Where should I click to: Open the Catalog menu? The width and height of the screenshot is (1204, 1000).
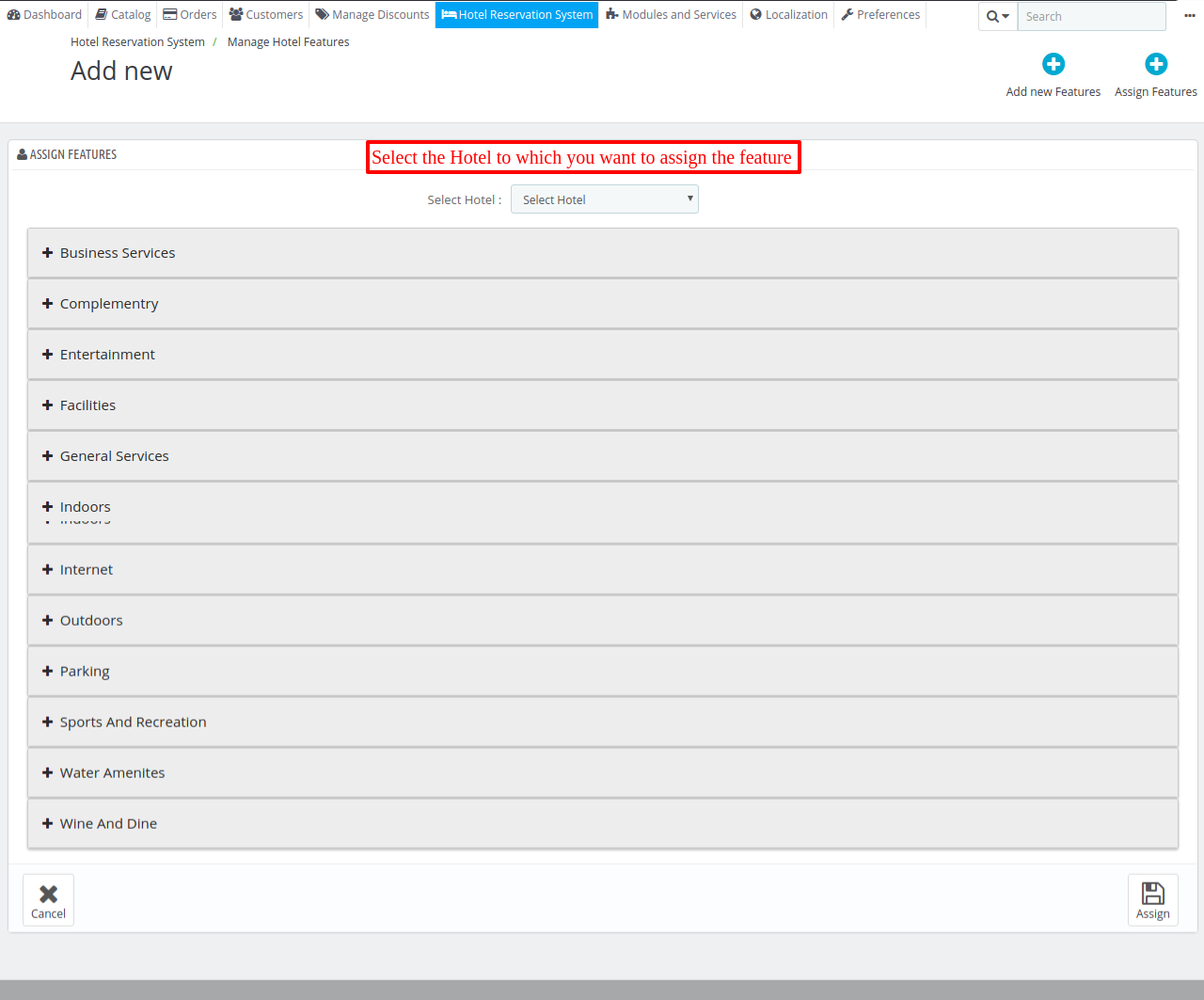pyautogui.click(x=123, y=15)
